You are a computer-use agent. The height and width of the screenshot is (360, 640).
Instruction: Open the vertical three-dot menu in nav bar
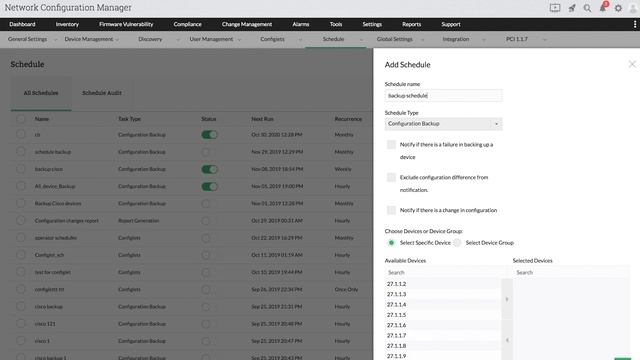pos(635,24)
